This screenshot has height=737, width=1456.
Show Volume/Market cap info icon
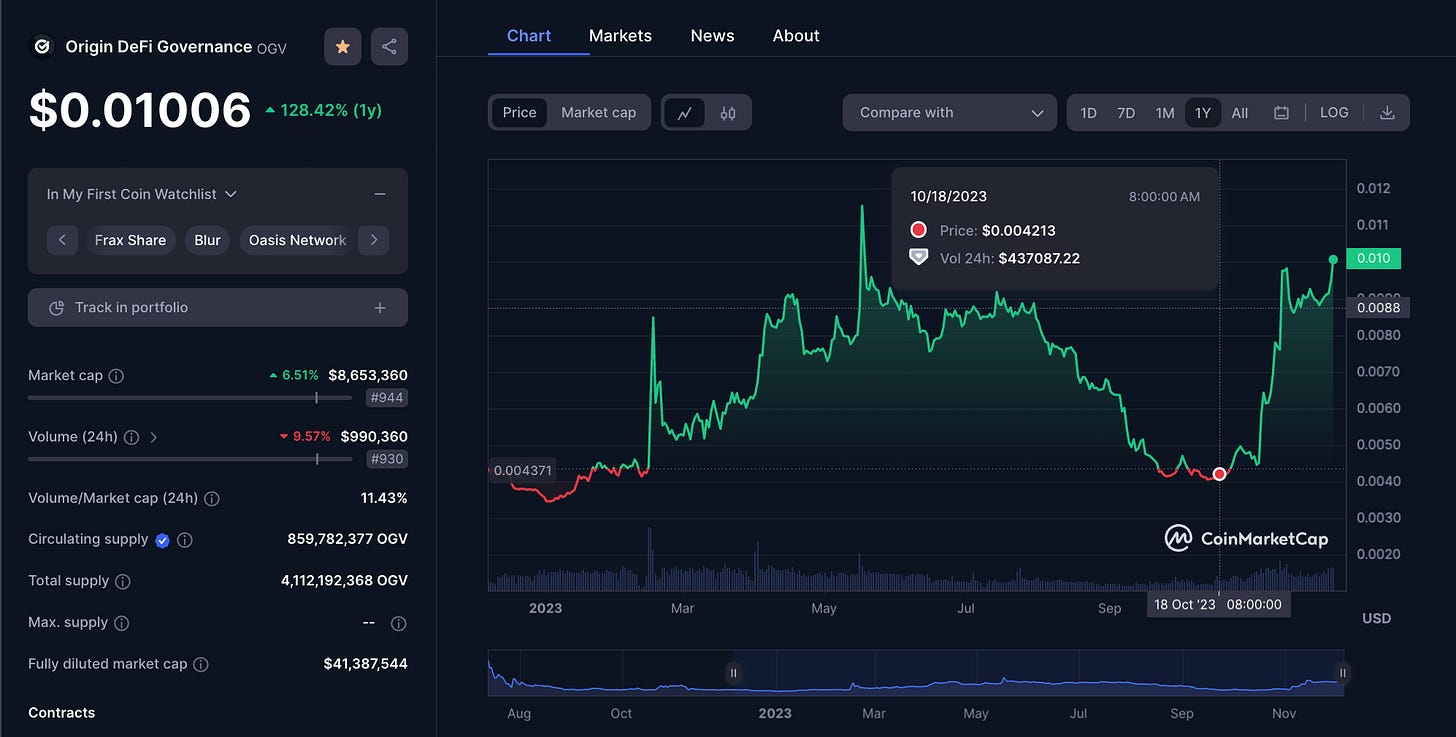point(212,498)
